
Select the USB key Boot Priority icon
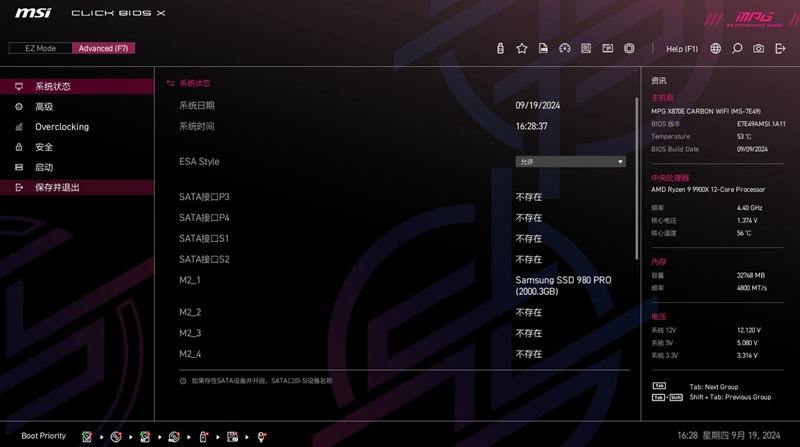pos(203,437)
